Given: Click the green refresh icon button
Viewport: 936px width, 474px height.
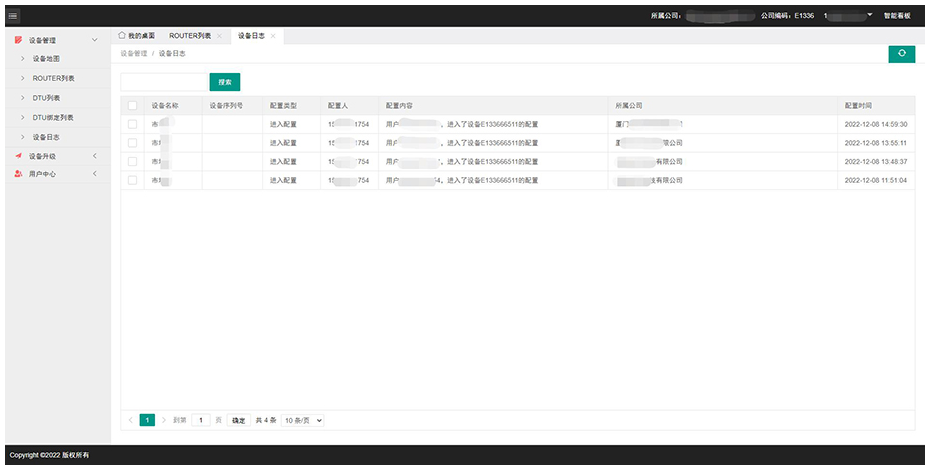Looking at the screenshot, I should tap(901, 54).
